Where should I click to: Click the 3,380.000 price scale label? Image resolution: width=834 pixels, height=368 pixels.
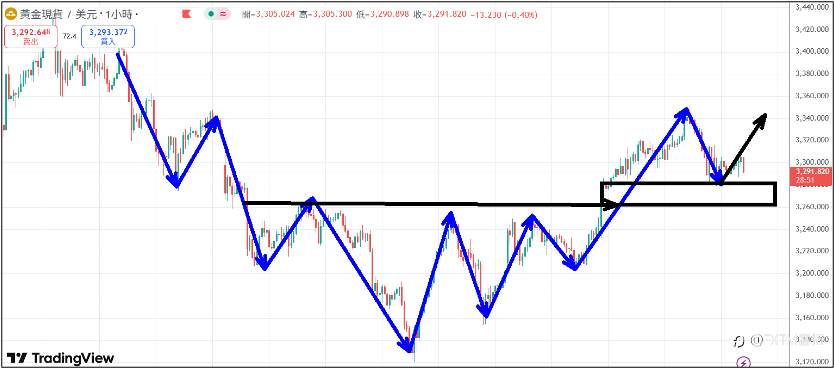812,73
